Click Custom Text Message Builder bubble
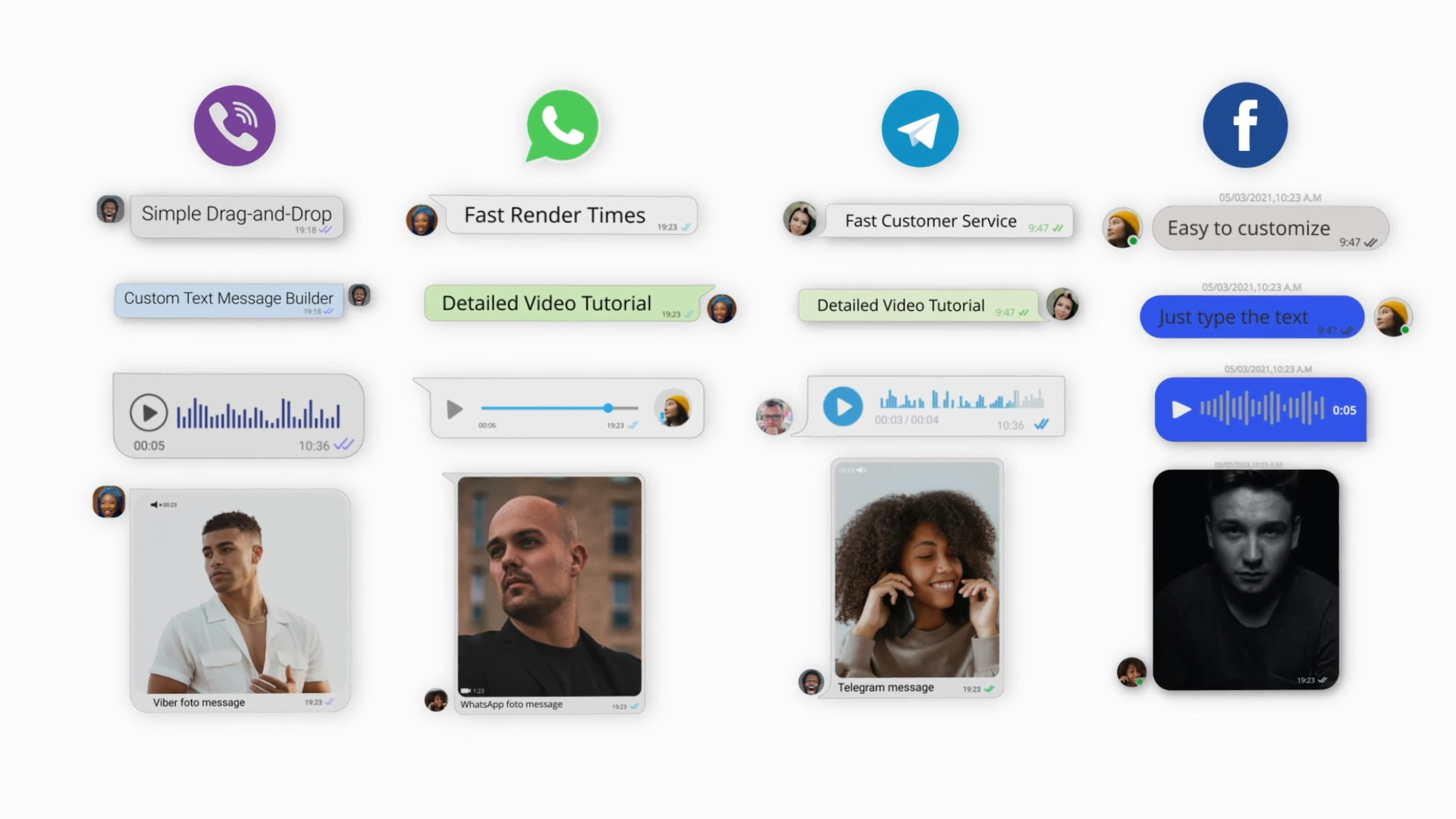Viewport: 1456px width, 819px height. pyautogui.click(x=229, y=298)
